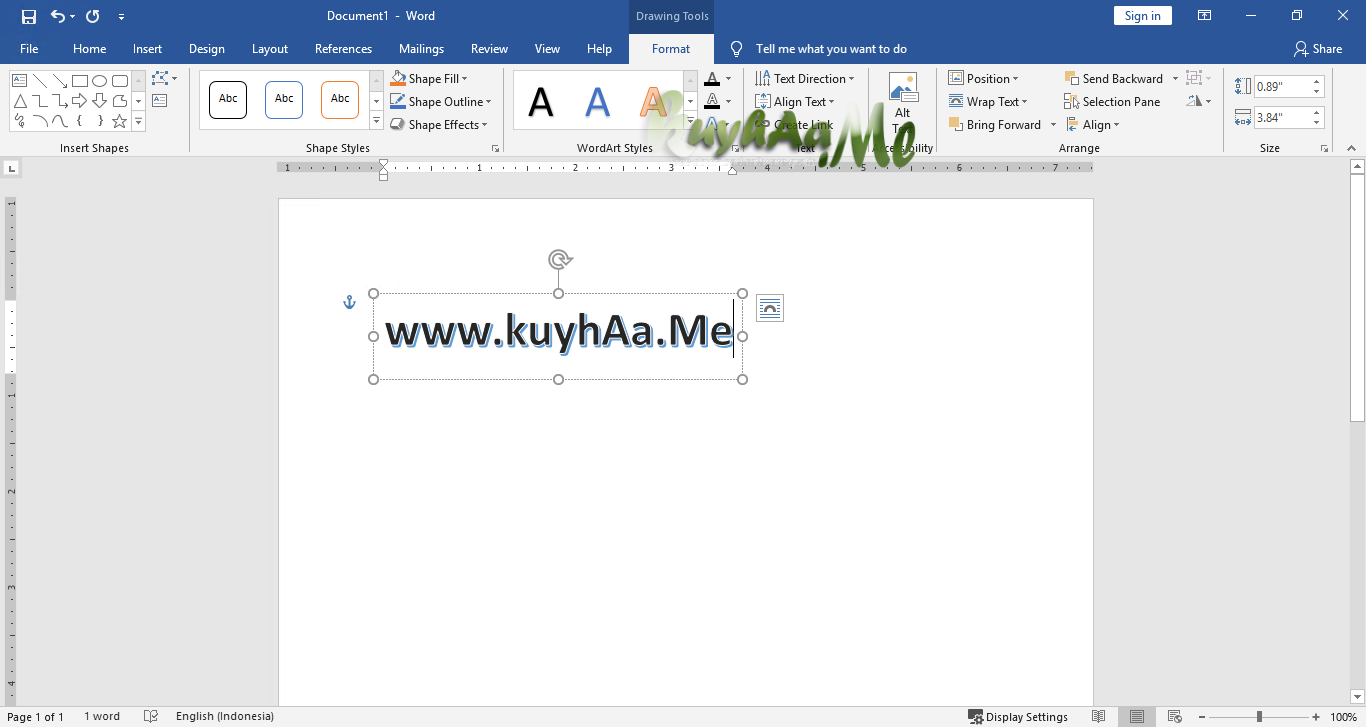Open the Alt Text pane
The image size is (1366, 727).
pos(903,104)
